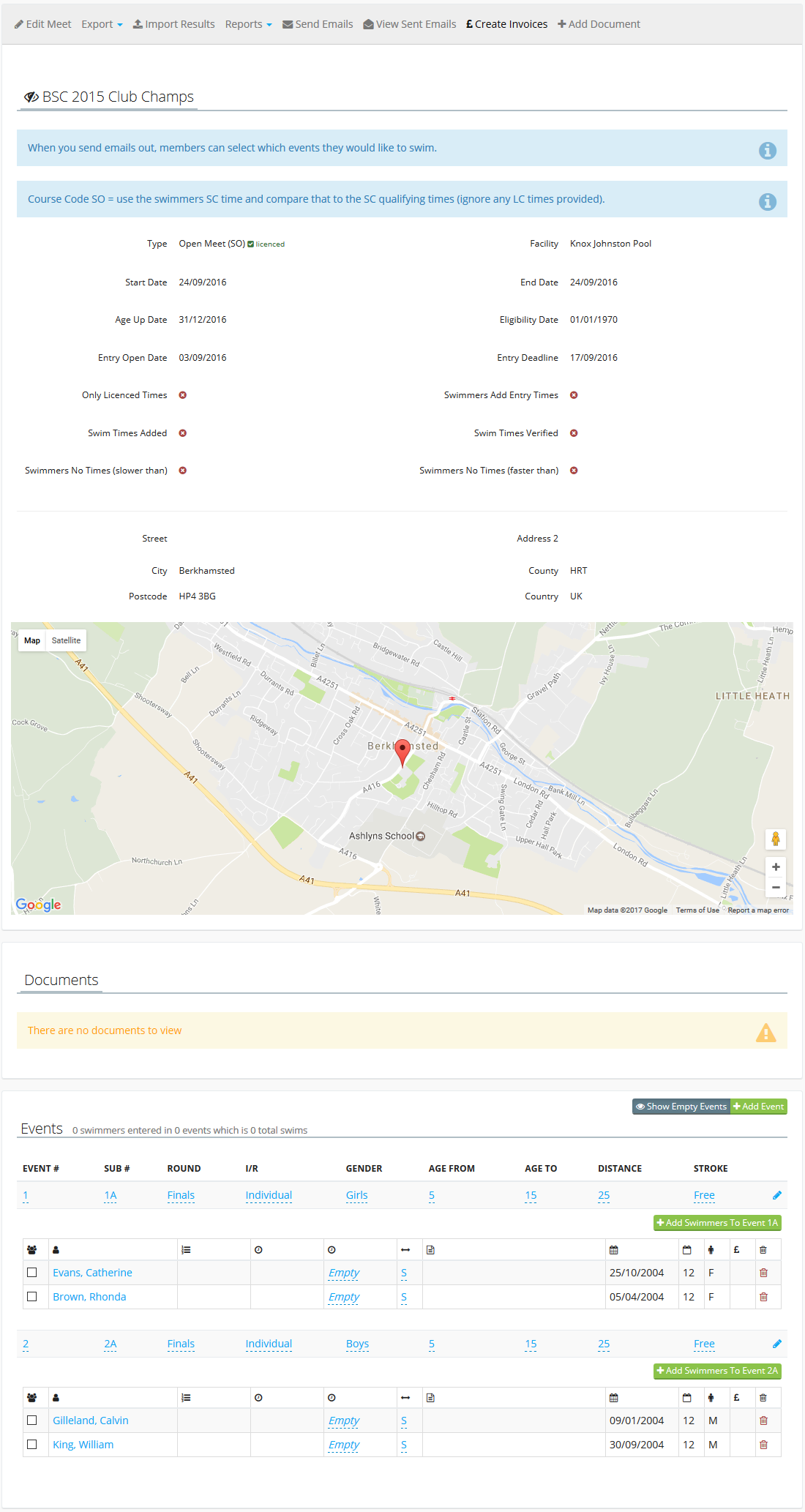Click the info icon beside the Course Code notice
The image size is (805, 1512).
click(767, 201)
